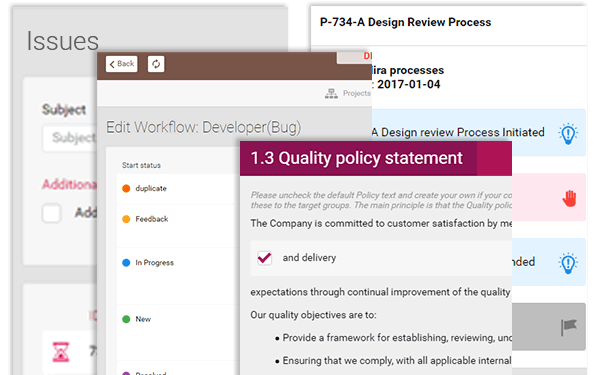The image size is (600, 375).
Task: Click the green New status dot
Action: (126, 319)
